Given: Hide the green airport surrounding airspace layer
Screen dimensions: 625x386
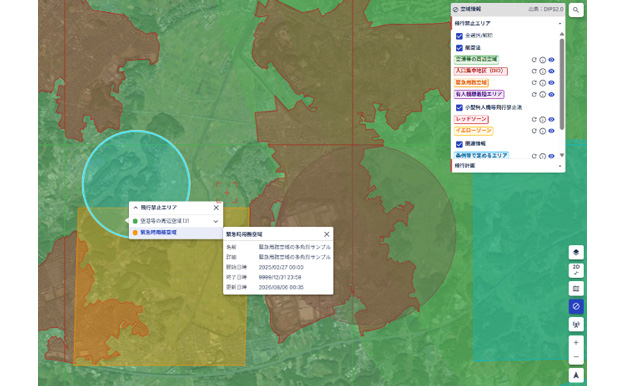Looking at the screenshot, I should pyautogui.click(x=551, y=60).
